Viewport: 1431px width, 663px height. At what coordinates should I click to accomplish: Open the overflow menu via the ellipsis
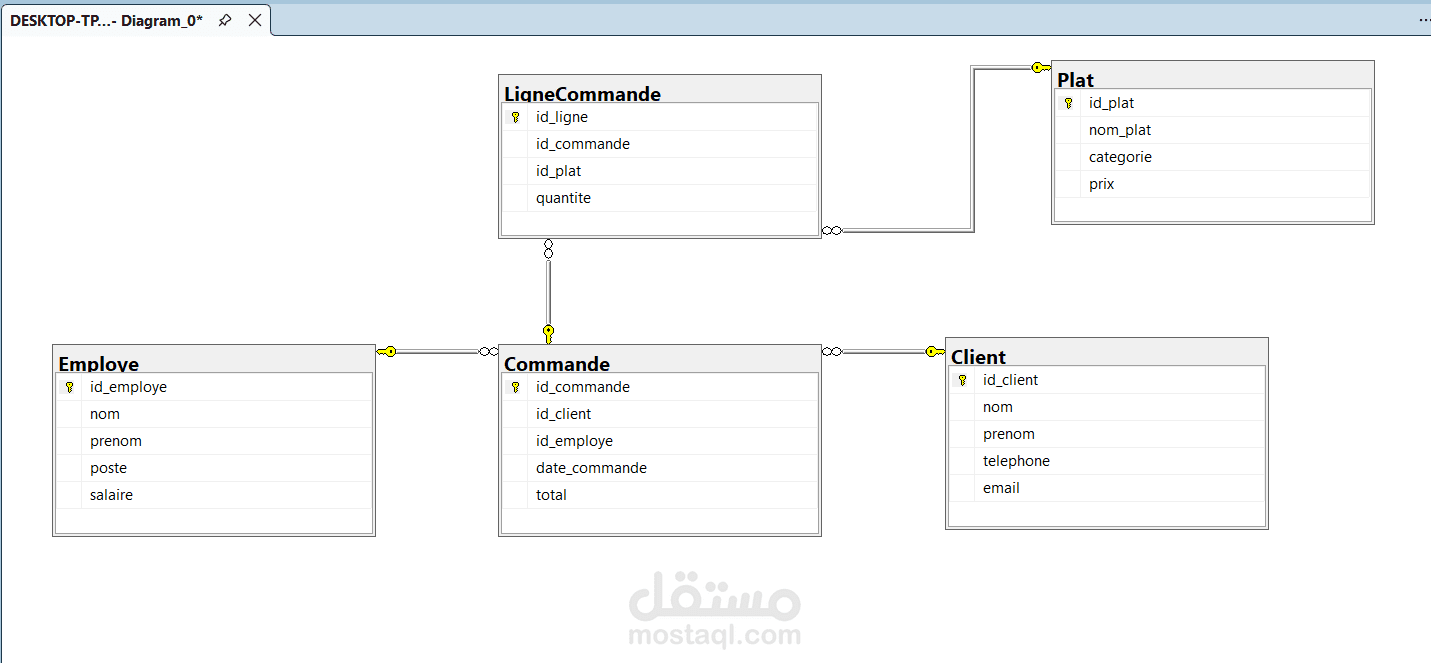point(1423,19)
